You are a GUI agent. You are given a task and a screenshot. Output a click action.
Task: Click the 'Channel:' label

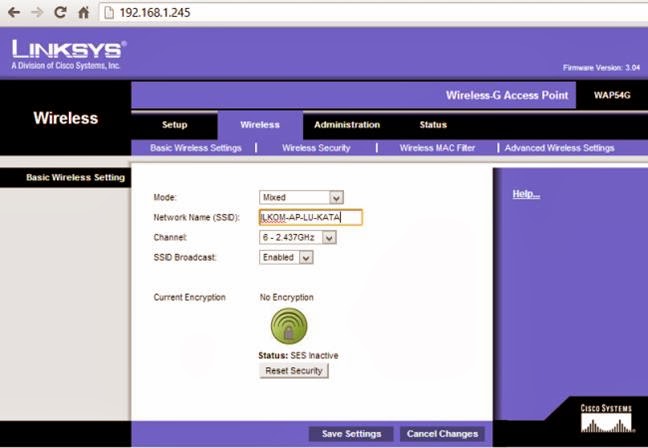click(x=170, y=237)
